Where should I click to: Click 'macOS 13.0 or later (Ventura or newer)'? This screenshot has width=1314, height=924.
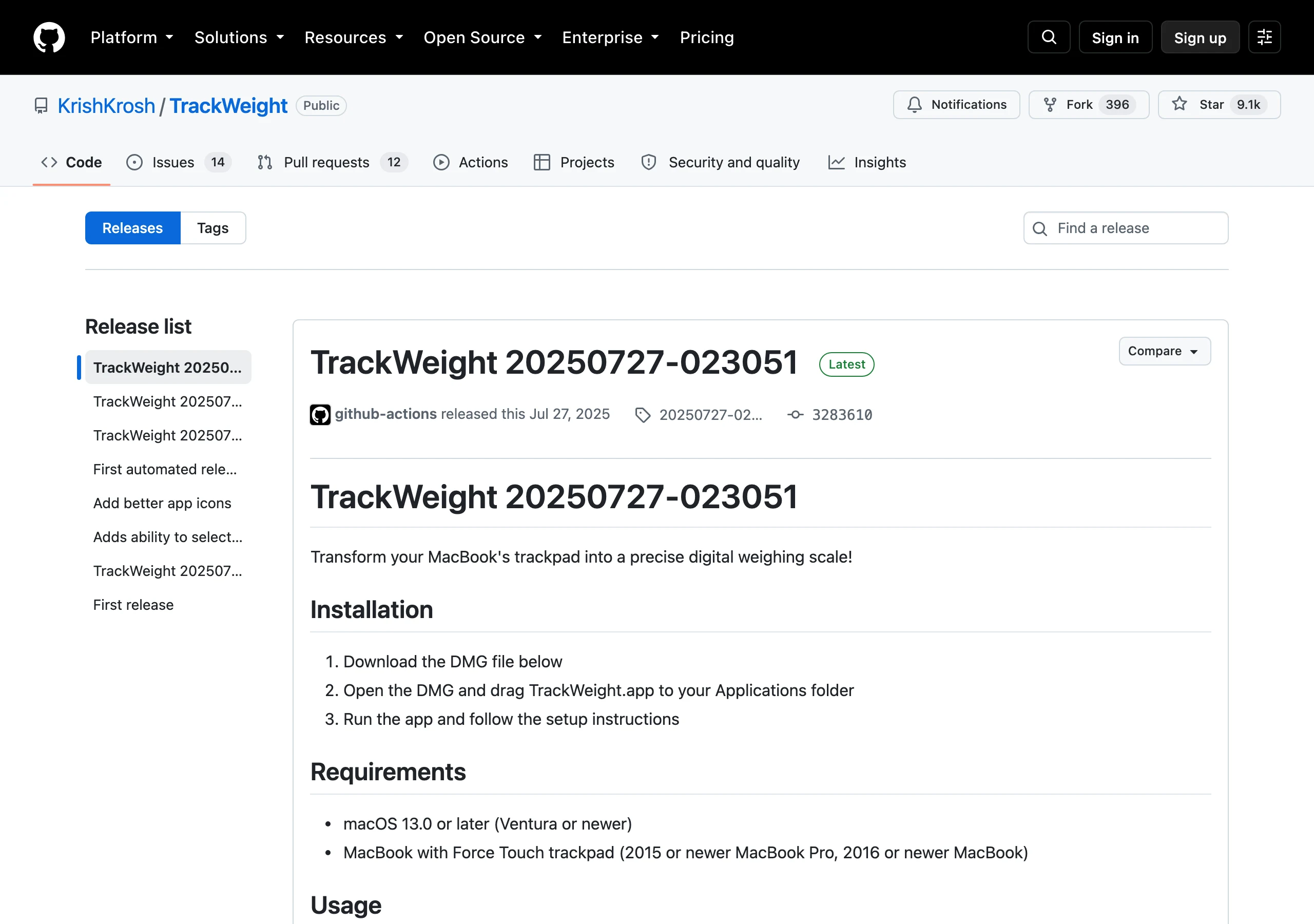tap(488, 824)
